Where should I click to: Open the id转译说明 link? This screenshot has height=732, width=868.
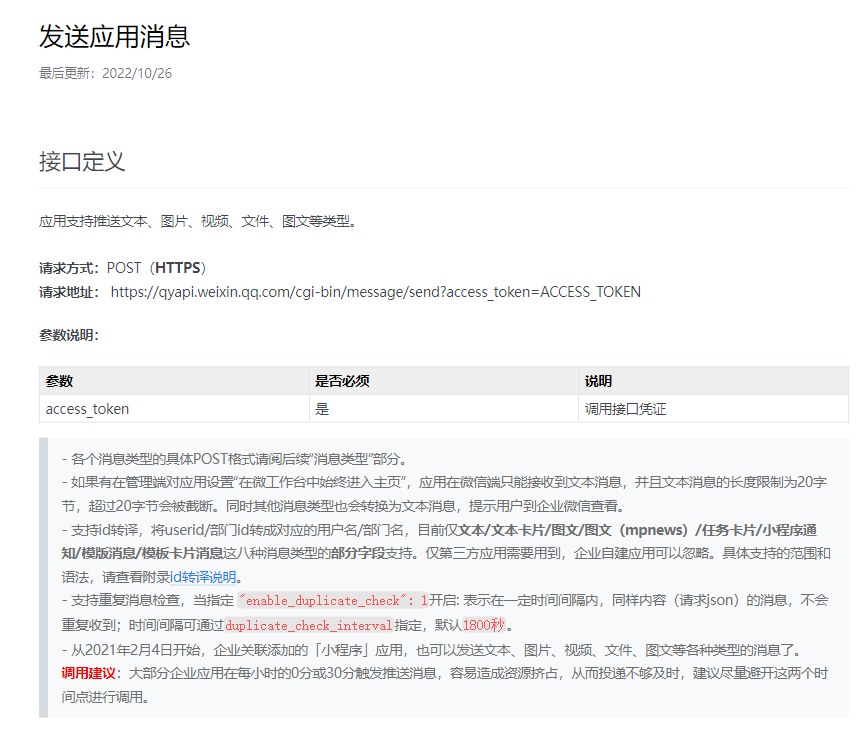[205, 576]
